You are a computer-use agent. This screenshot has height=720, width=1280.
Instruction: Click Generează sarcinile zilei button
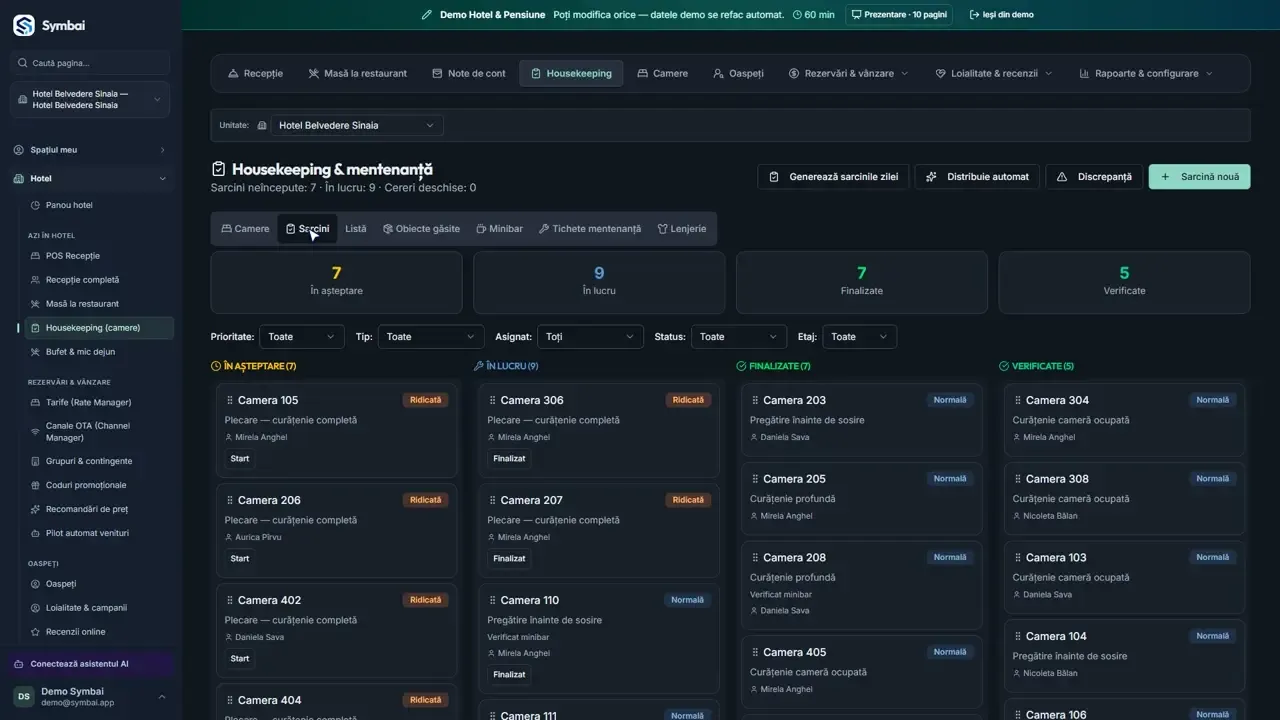[x=833, y=177]
